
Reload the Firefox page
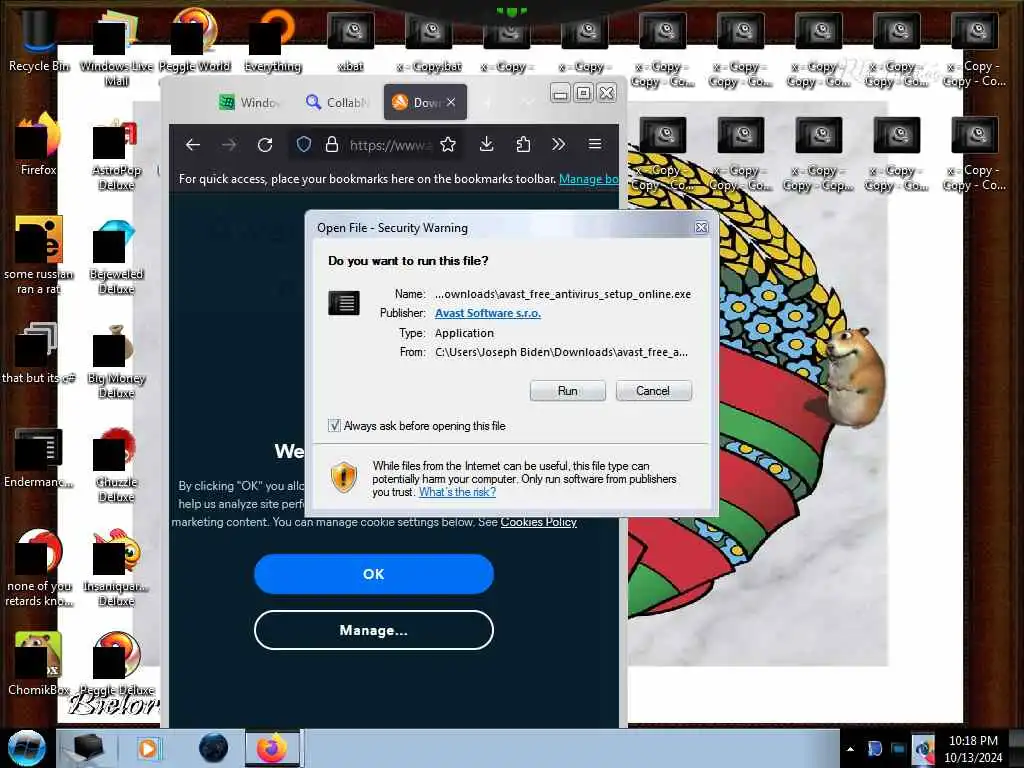[264, 145]
